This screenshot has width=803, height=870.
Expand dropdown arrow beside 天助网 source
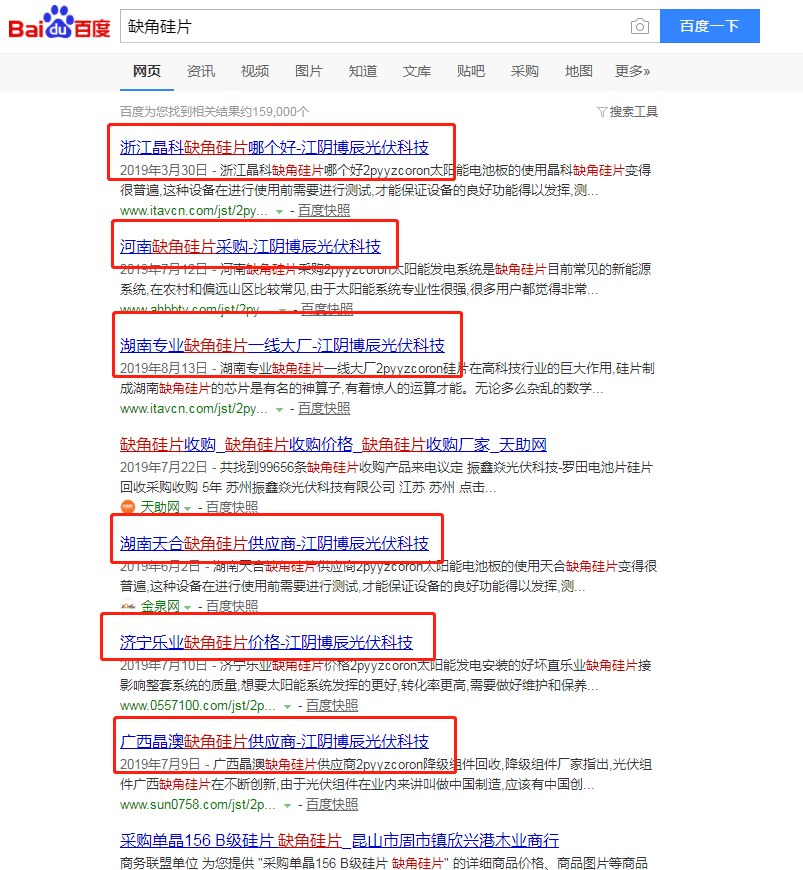(x=188, y=508)
